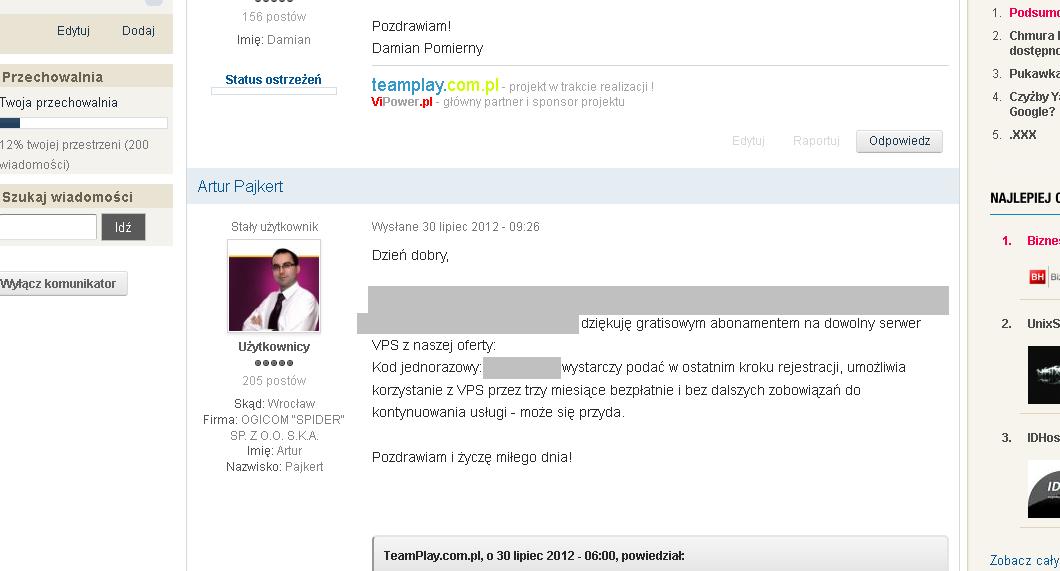
Task: Open the UnixStorm hosting thumbnail
Action: point(1044,375)
